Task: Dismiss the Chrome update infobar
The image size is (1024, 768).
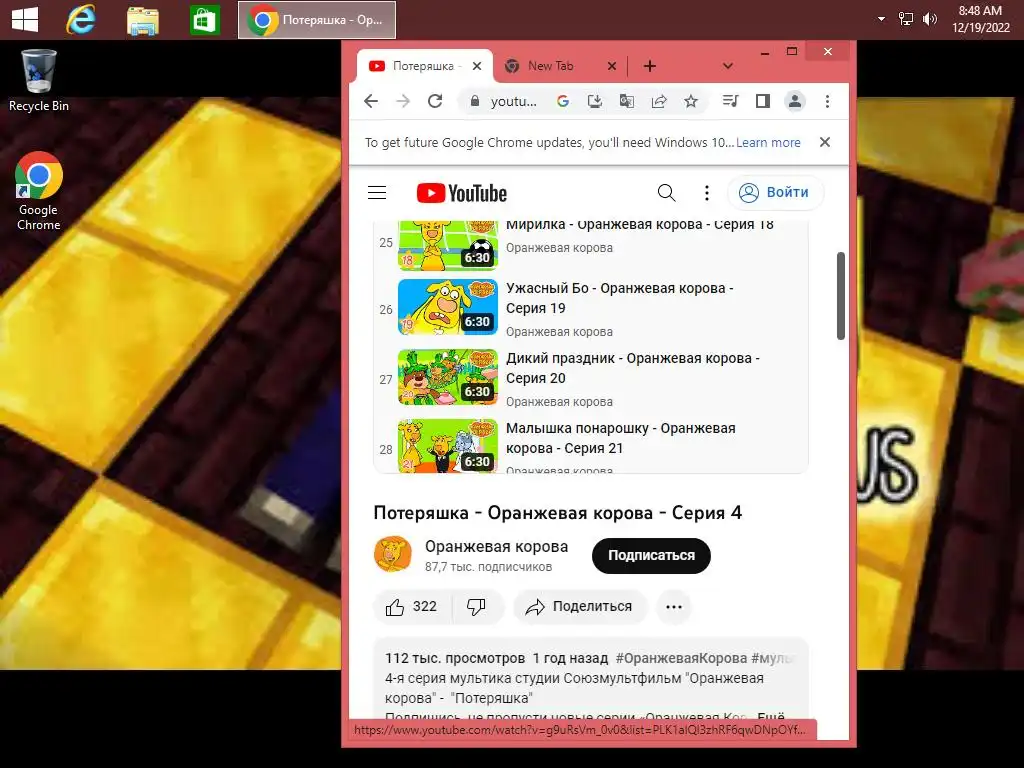Action: coord(825,142)
